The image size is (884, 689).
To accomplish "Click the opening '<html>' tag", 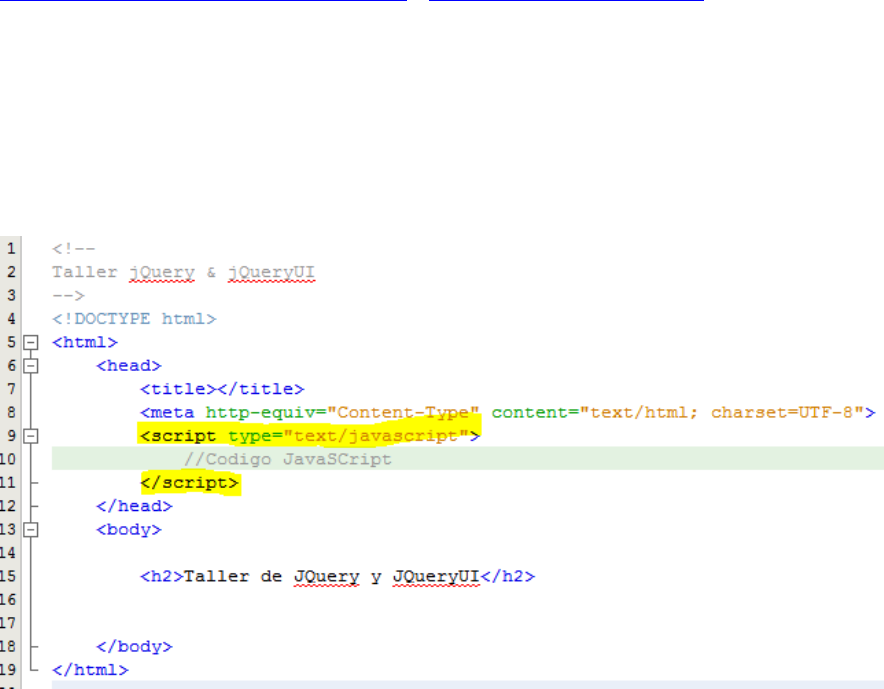I will tap(85, 342).
